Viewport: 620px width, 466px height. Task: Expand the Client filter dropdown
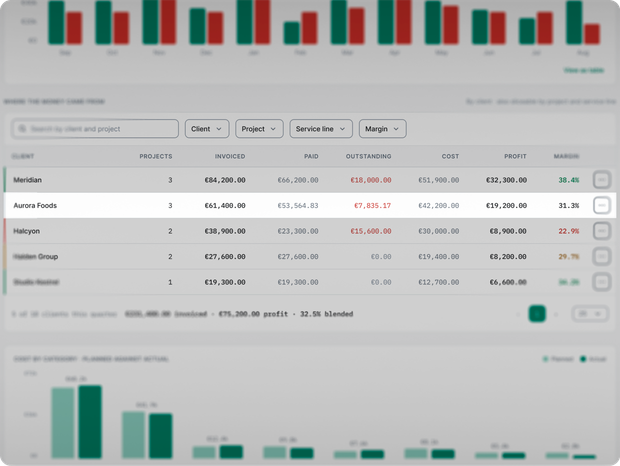(207, 129)
